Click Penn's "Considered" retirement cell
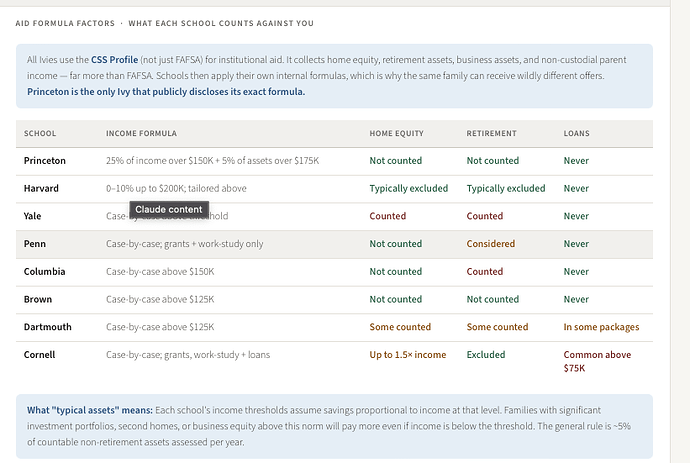 pyautogui.click(x=490, y=244)
